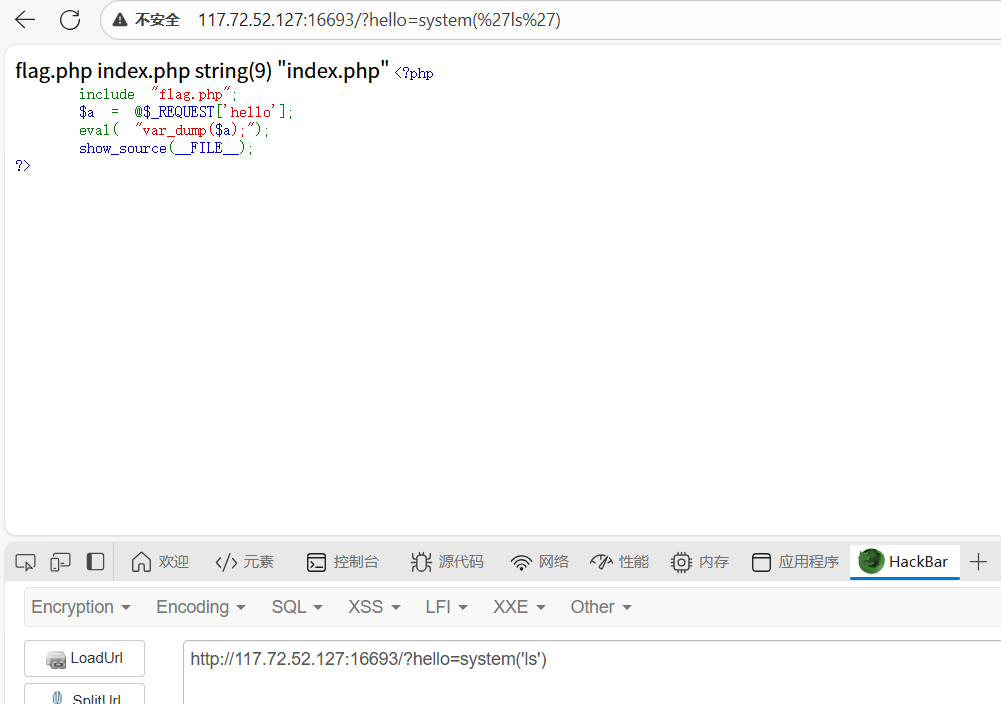Image resolution: width=1001 pixels, height=704 pixels.
Task: Open the XXE dropdown menu
Action: (x=519, y=607)
